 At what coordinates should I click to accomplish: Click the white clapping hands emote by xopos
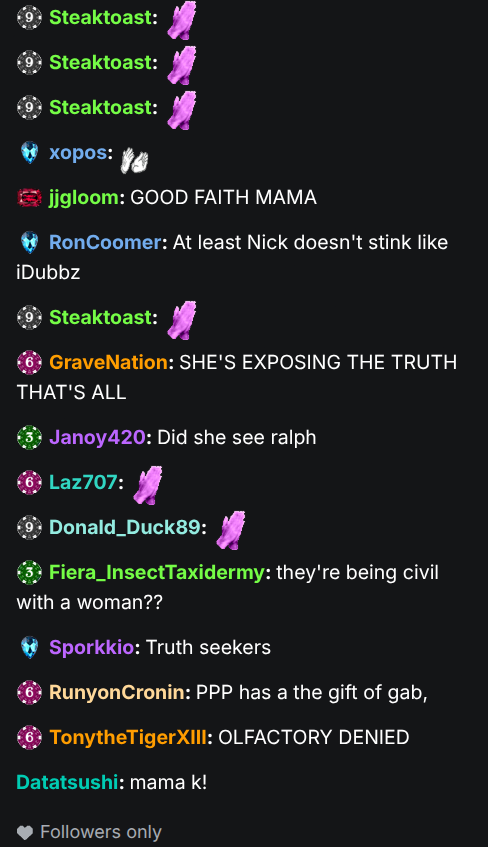[x=134, y=160]
